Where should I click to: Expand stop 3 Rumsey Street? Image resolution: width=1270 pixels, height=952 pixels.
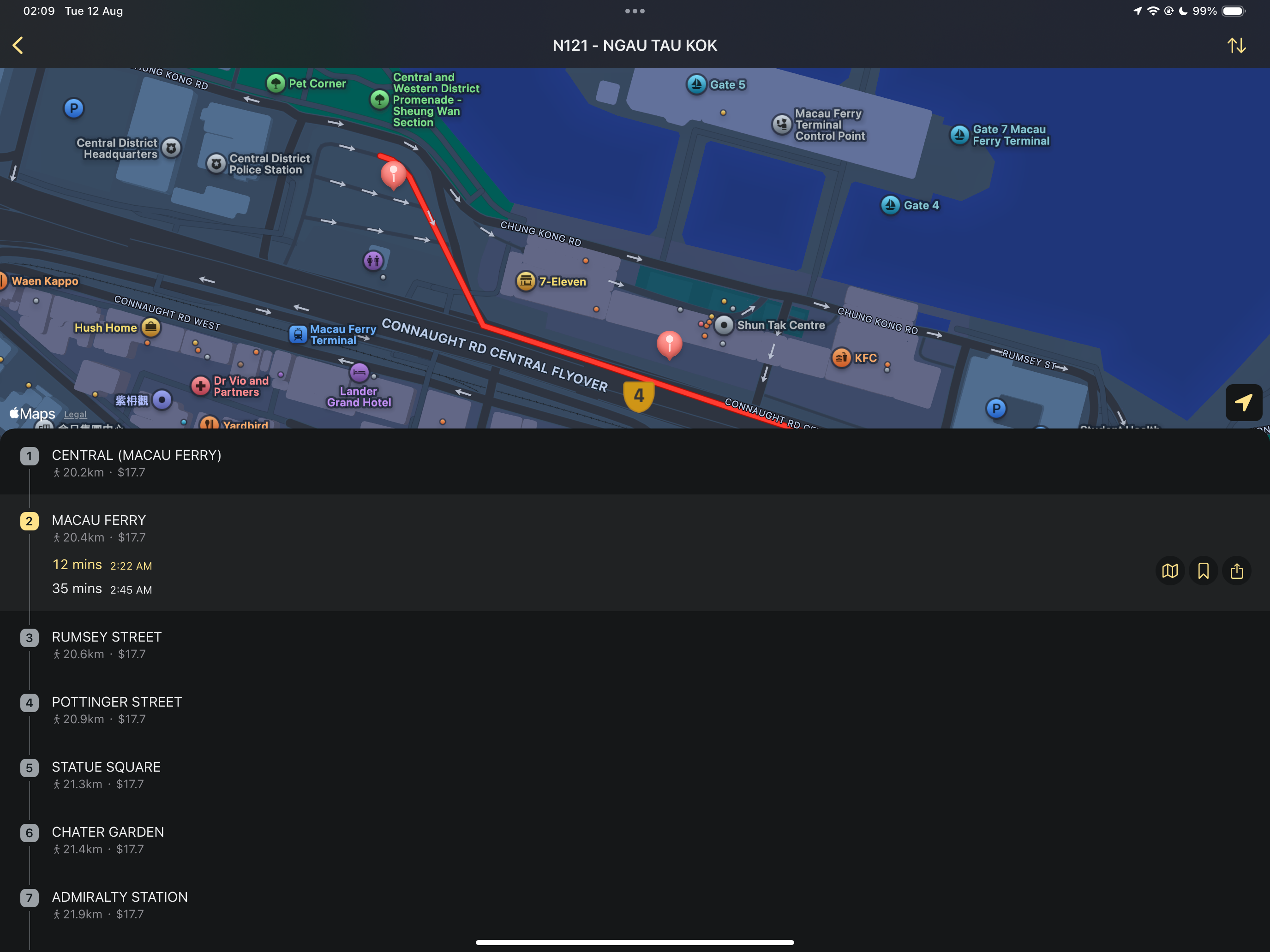(635, 644)
